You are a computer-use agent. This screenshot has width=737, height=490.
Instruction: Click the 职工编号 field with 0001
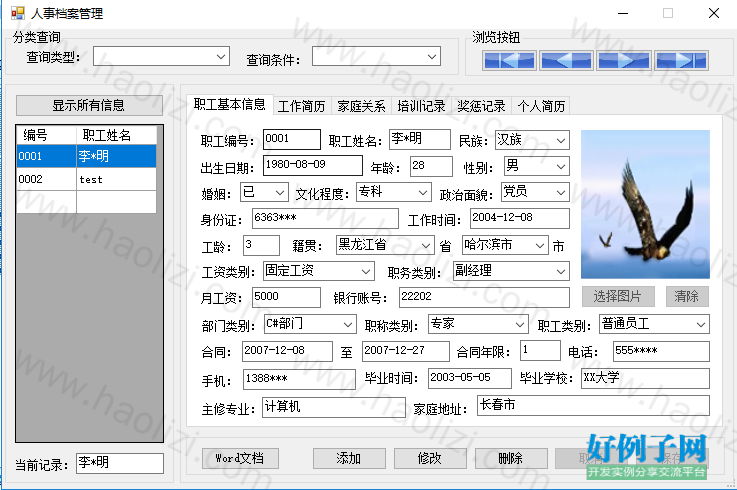pyautogui.click(x=292, y=139)
